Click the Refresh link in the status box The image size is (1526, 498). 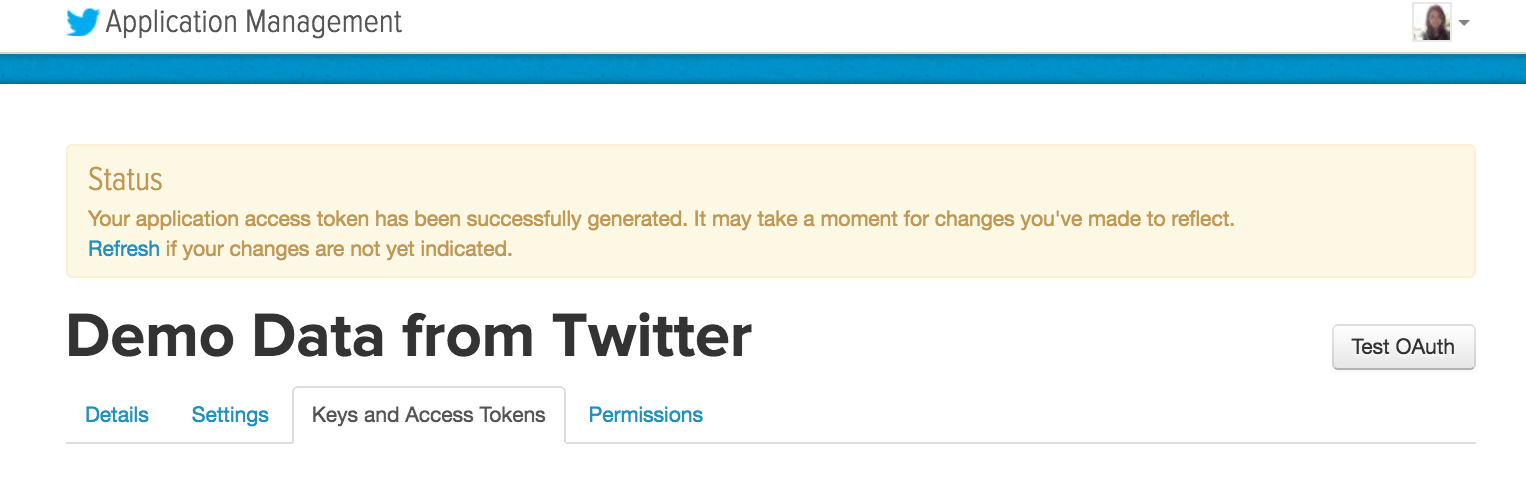click(124, 249)
